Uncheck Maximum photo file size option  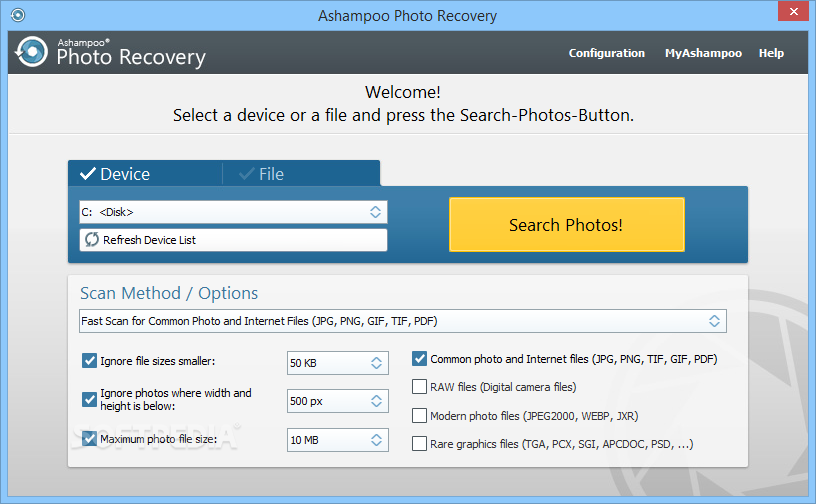pyautogui.click(x=90, y=438)
